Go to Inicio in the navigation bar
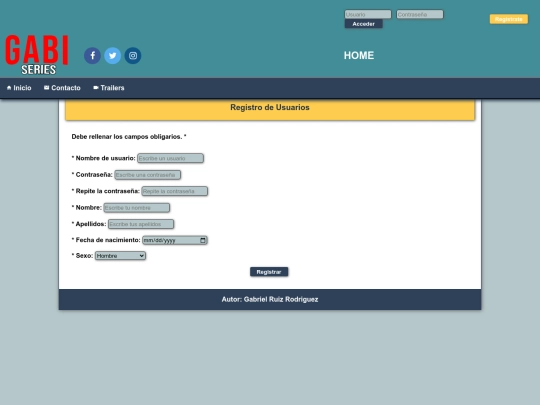 coord(19,88)
